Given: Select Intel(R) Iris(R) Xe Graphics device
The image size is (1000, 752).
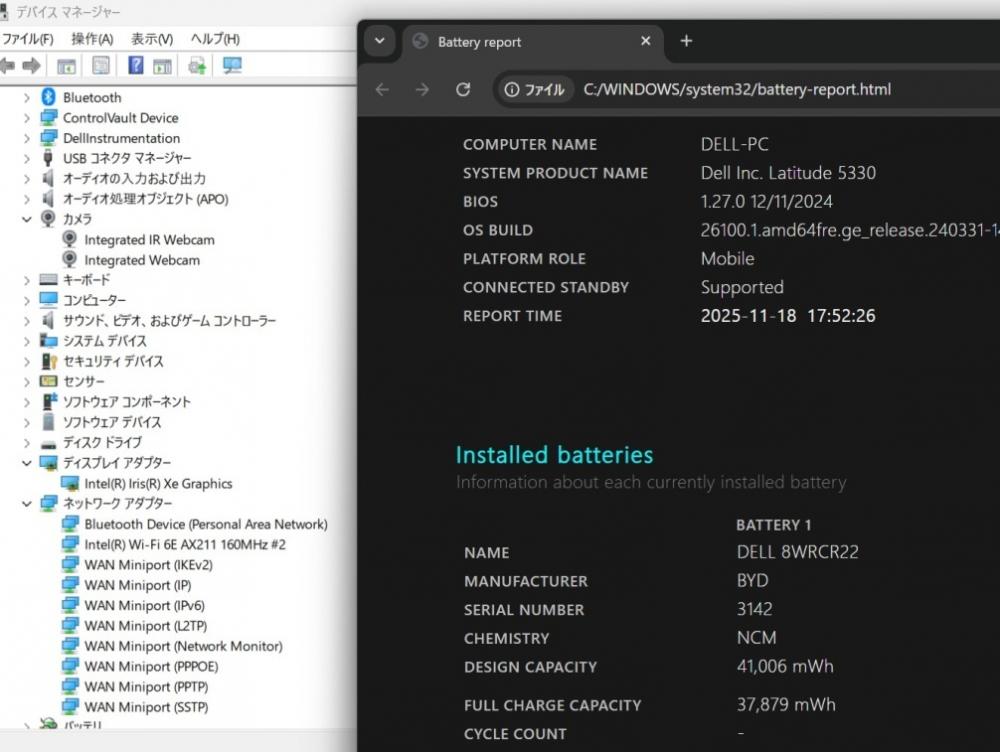Looking at the screenshot, I should [x=158, y=484].
